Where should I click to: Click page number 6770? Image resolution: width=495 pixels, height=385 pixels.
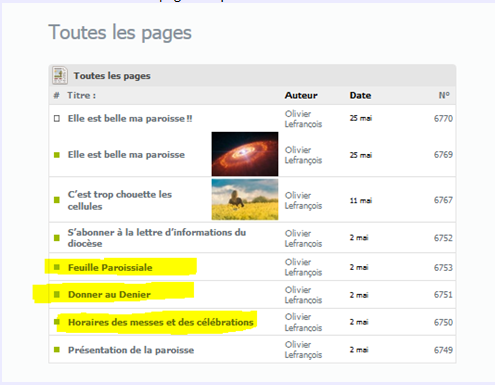click(443, 119)
